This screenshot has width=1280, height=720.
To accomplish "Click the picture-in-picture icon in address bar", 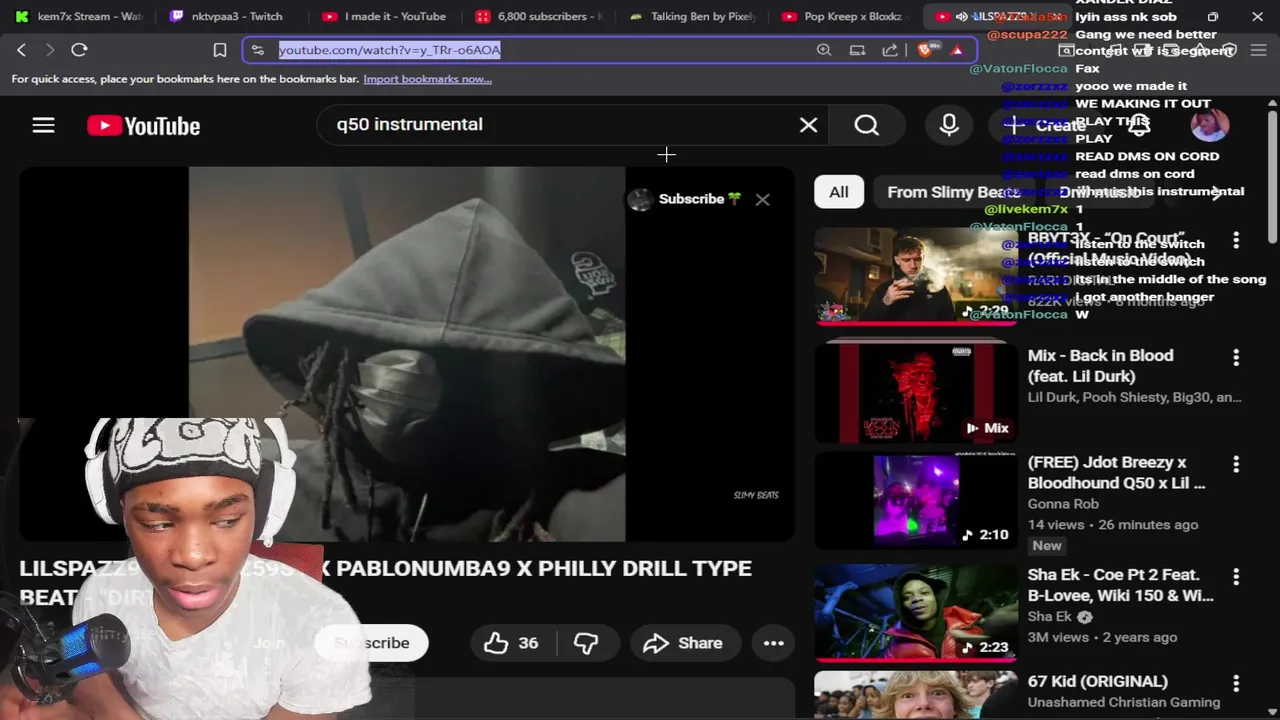I will (857, 50).
